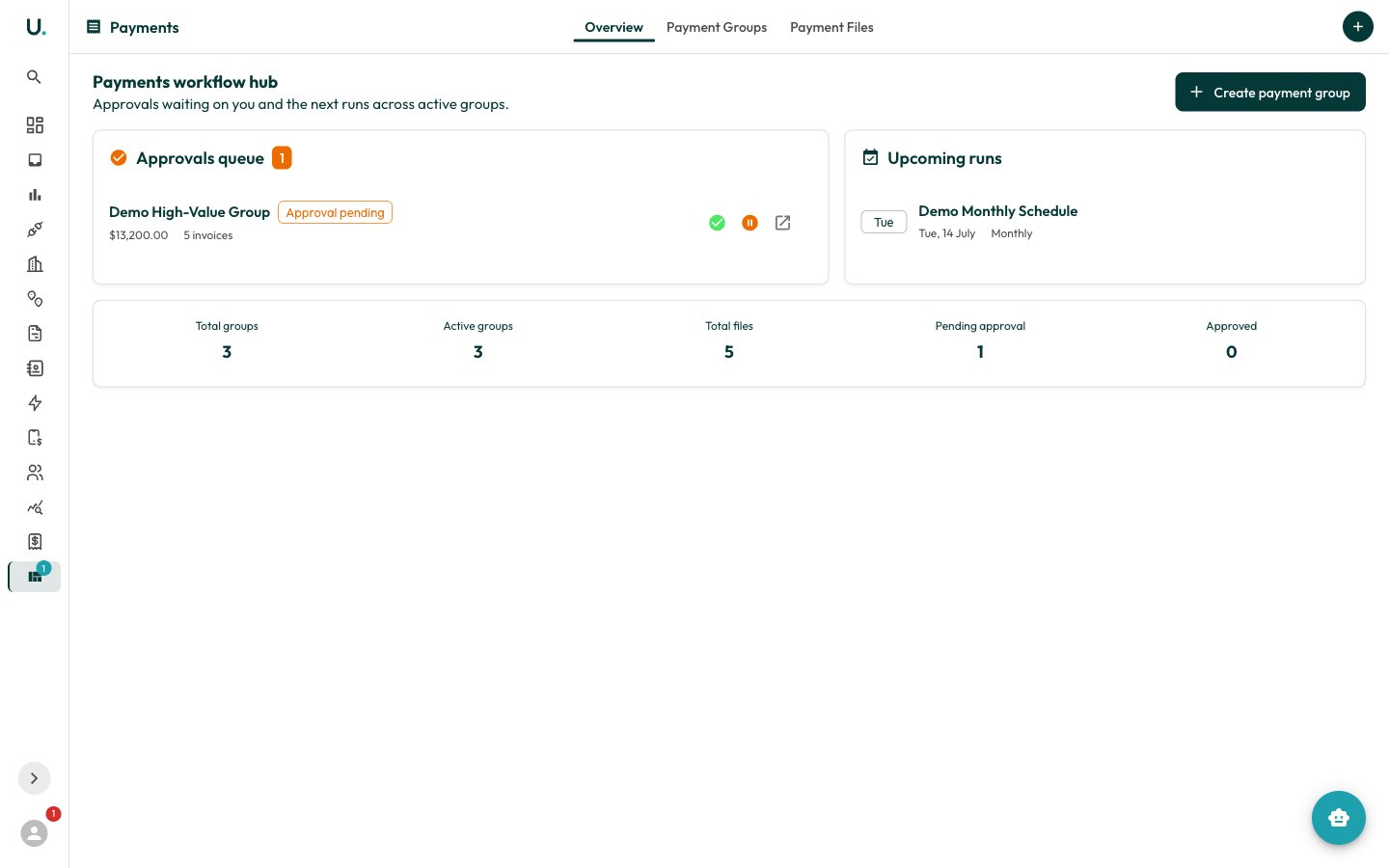The image size is (1389, 868).
Task: Open Demo High-Value Group in new window
Action: click(x=782, y=223)
